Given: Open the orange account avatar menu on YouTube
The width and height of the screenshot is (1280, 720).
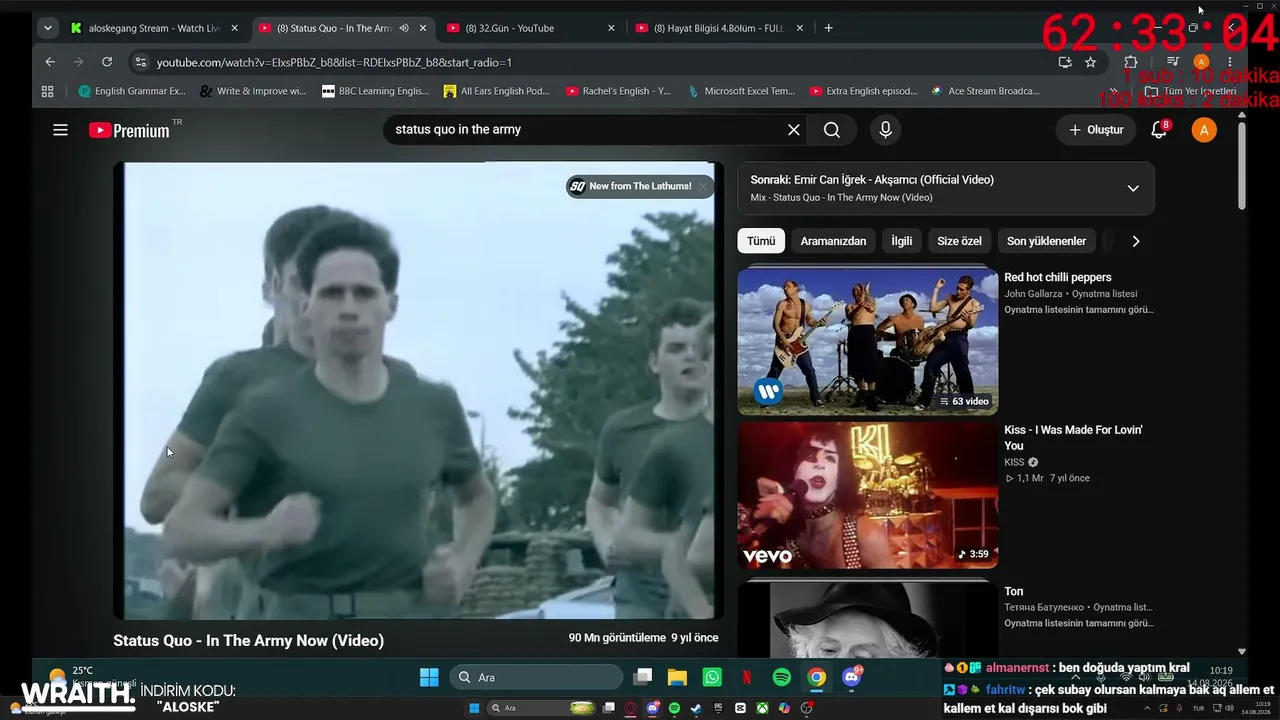Looking at the screenshot, I should tap(1204, 130).
